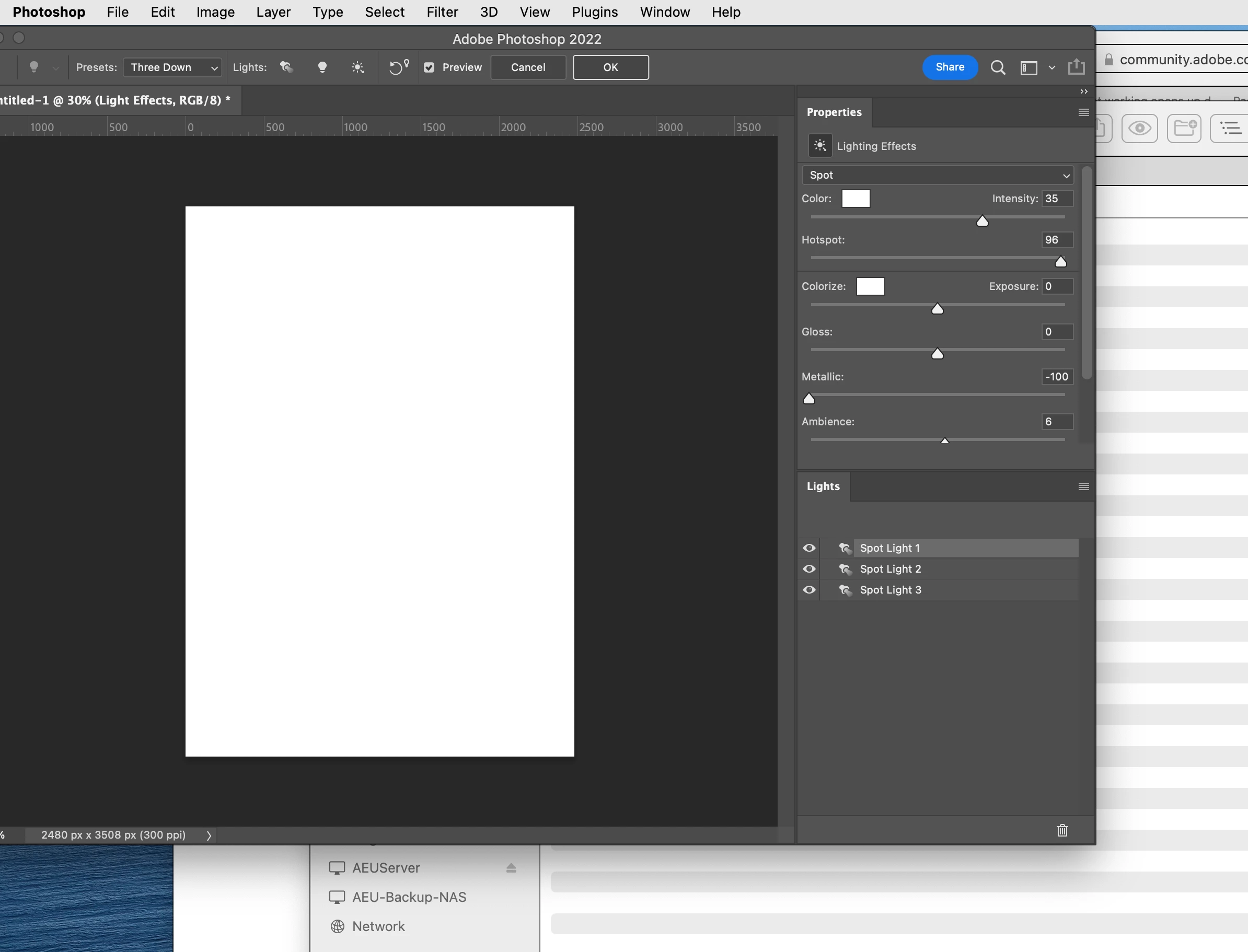This screenshot has width=1248, height=952.
Task: Add a new Spot Light
Action: [287, 67]
